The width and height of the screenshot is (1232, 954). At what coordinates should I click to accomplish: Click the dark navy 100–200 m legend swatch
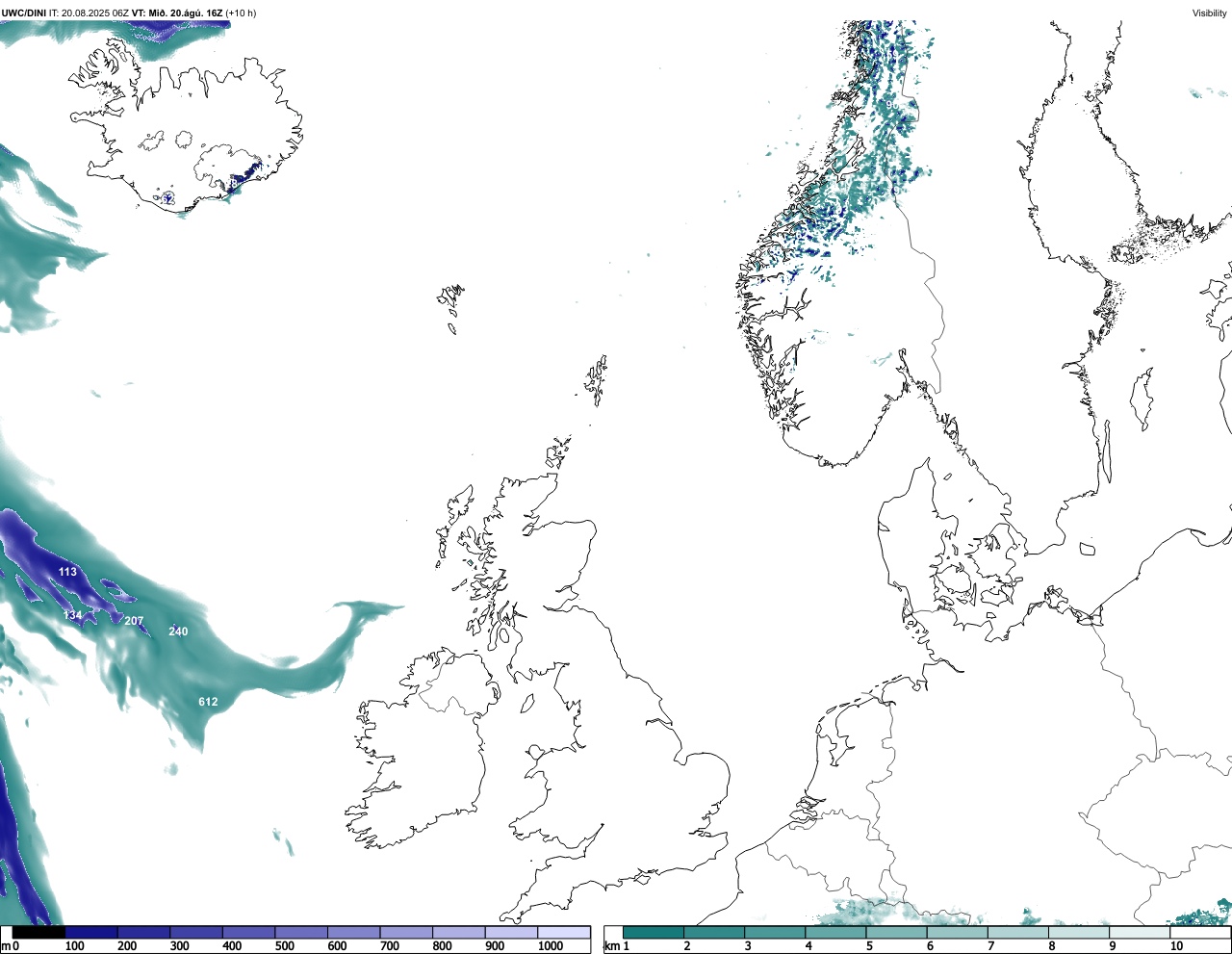91,933
